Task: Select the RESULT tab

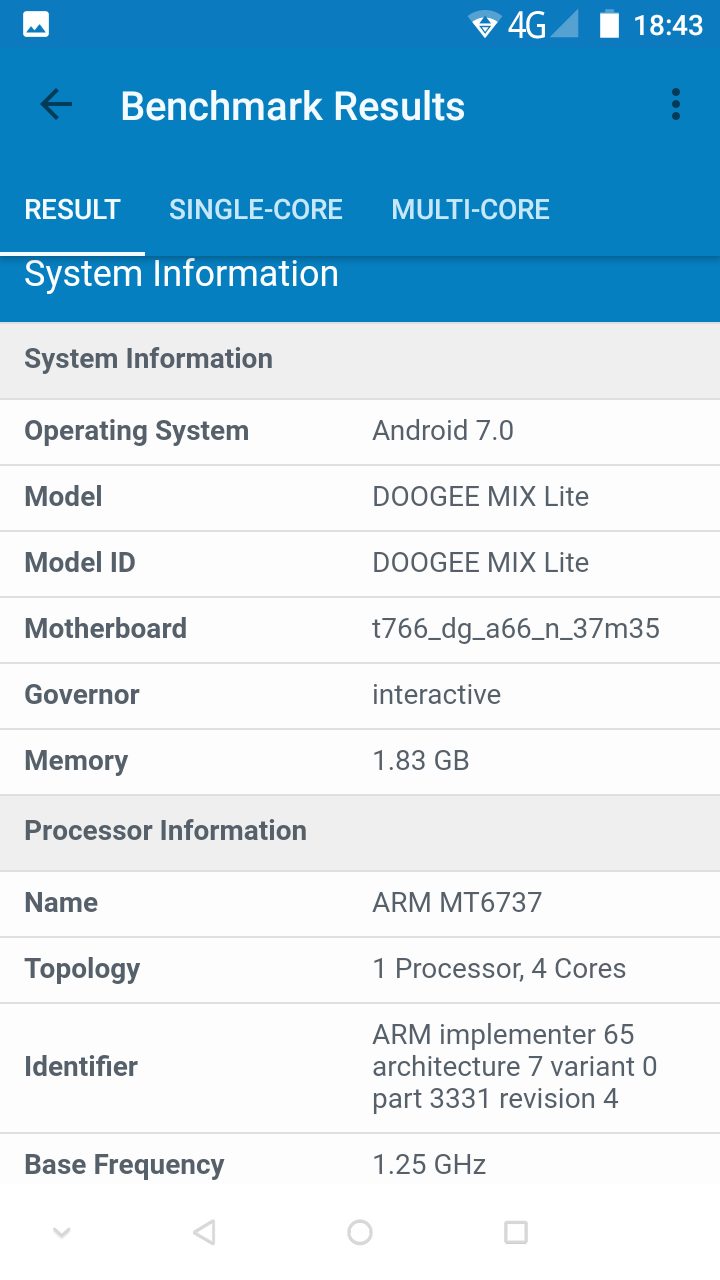Action: click(72, 210)
